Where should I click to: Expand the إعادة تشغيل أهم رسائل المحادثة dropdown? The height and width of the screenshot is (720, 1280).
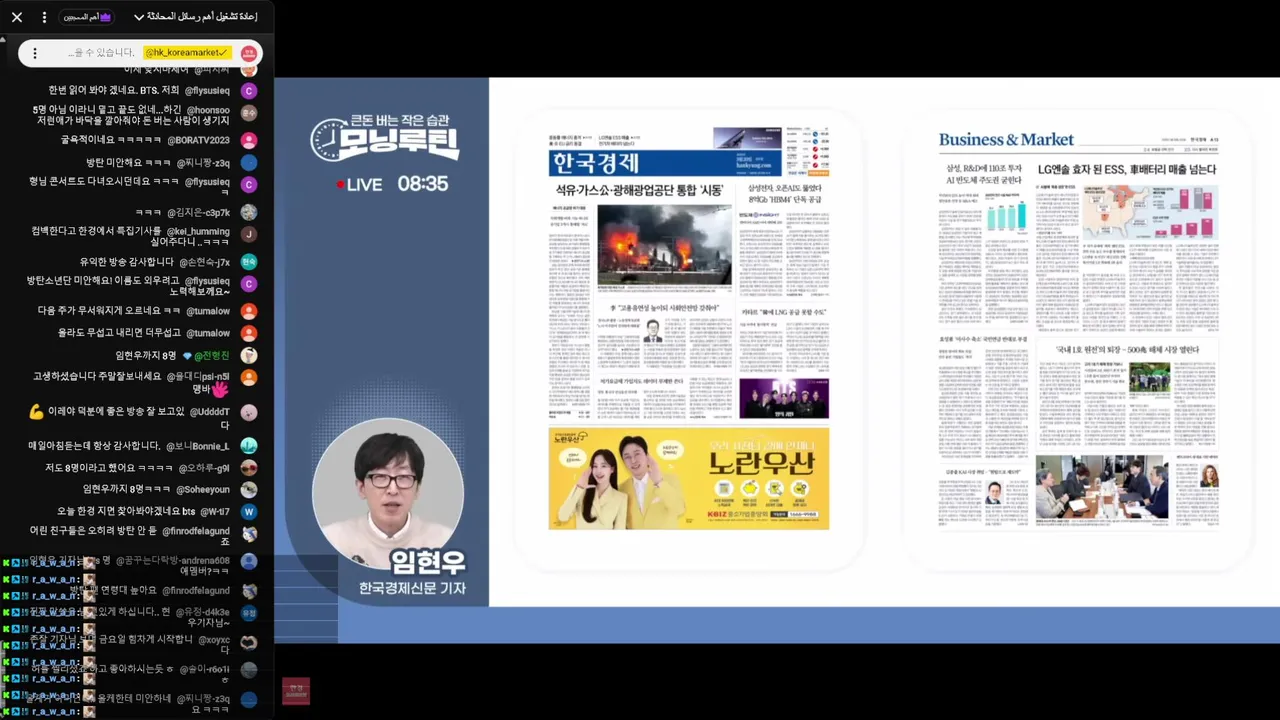pos(196,17)
